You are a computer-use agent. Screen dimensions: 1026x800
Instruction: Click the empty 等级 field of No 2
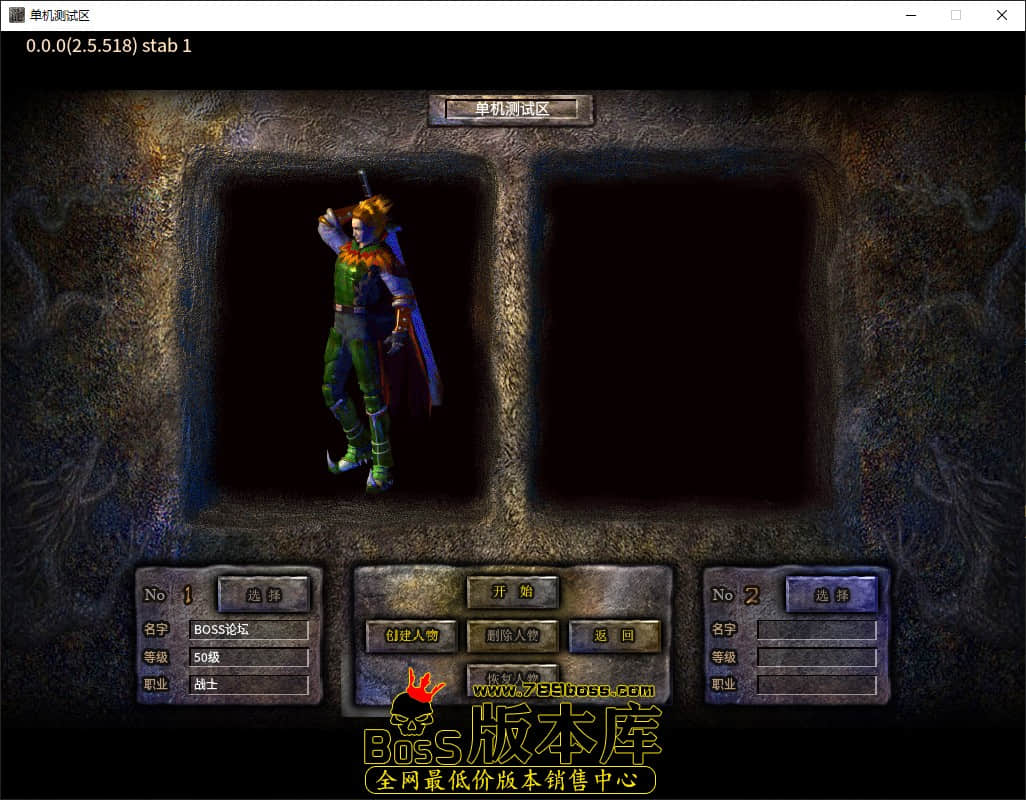tap(816, 658)
